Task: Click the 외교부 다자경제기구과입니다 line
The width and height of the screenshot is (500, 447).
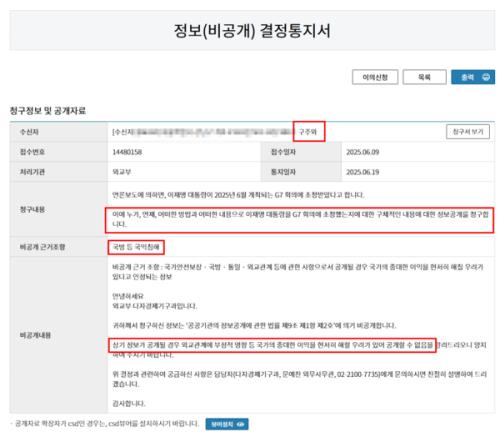Action: 155,306
